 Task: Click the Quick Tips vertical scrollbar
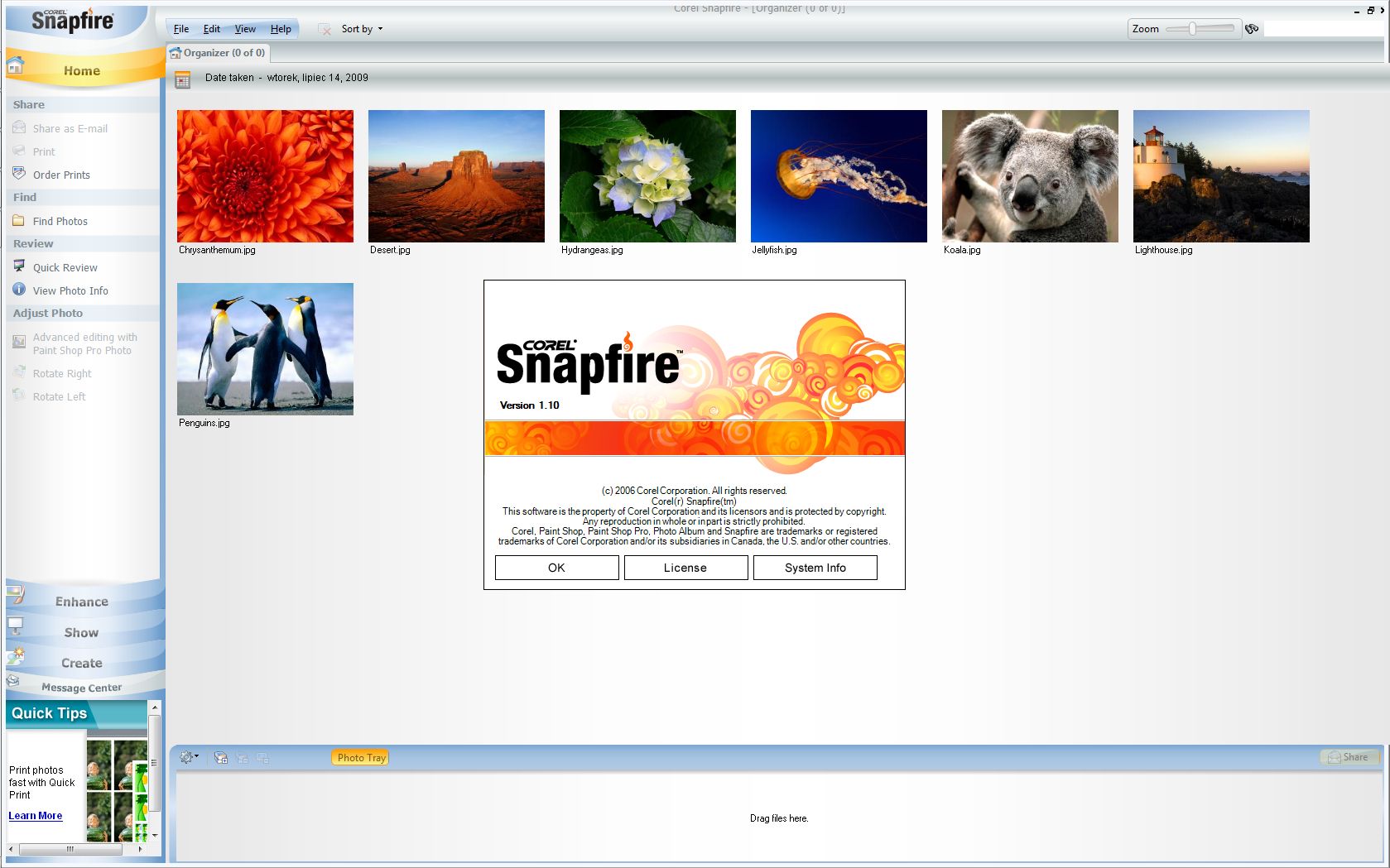click(154, 771)
